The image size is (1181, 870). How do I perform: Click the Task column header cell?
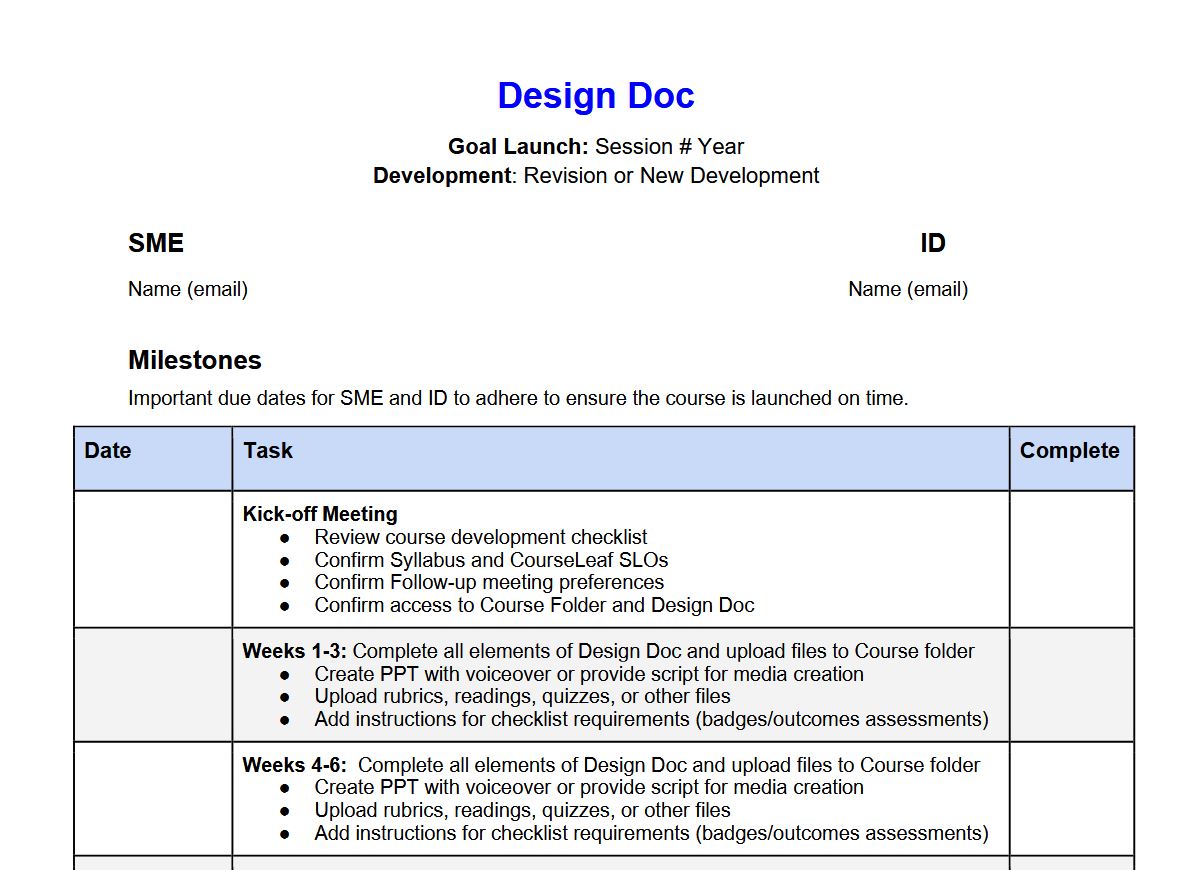coord(267,451)
